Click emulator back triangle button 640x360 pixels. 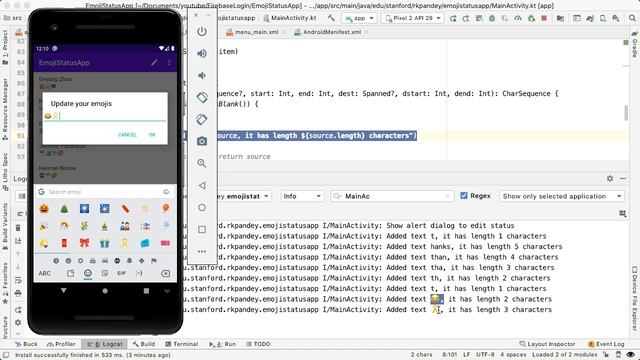(x=202, y=185)
